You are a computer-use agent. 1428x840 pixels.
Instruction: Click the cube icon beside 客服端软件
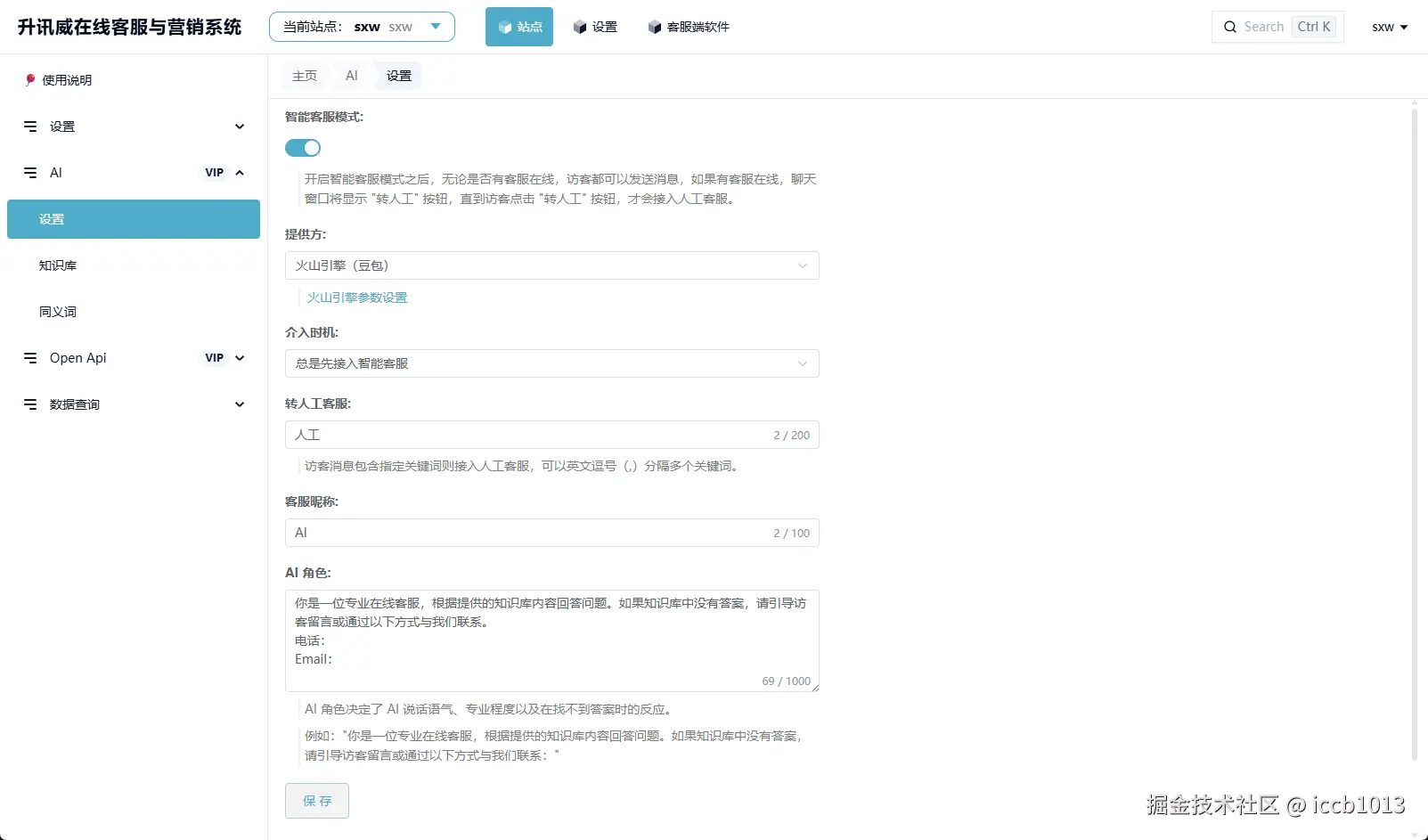[655, 27]
